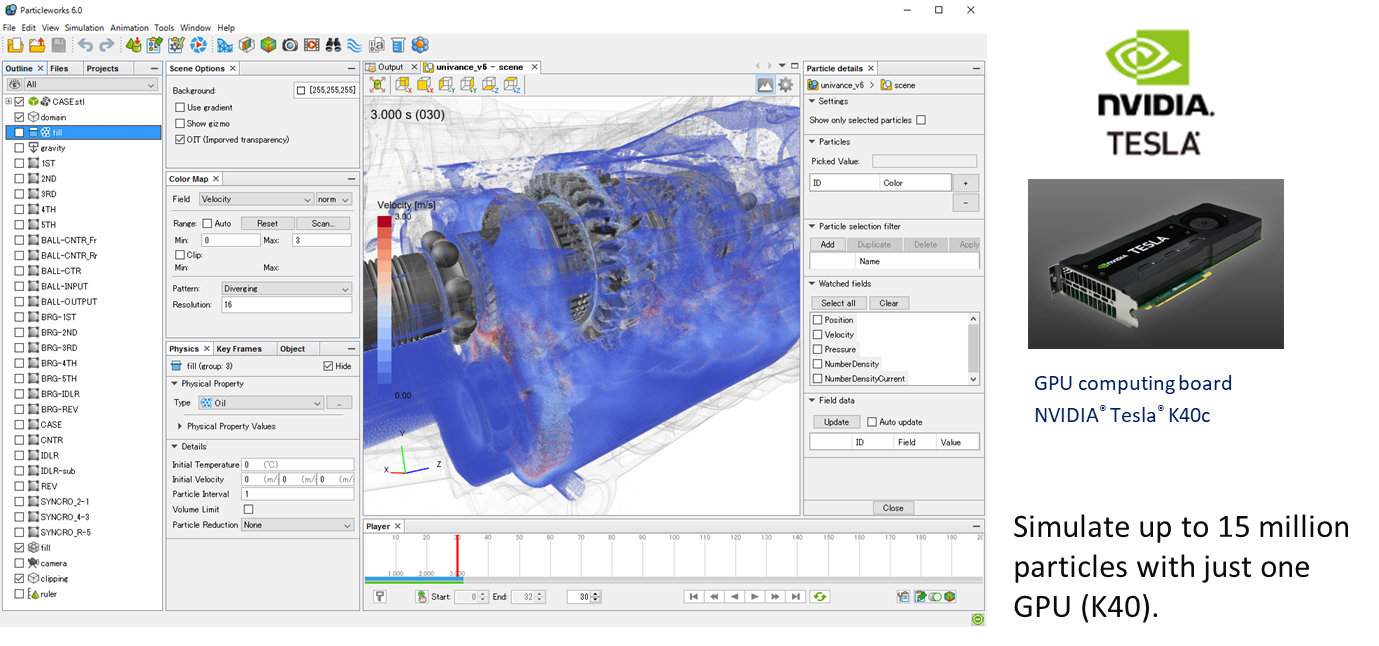
Task: Click the Close button in Particle details
Action: point(893,508)
